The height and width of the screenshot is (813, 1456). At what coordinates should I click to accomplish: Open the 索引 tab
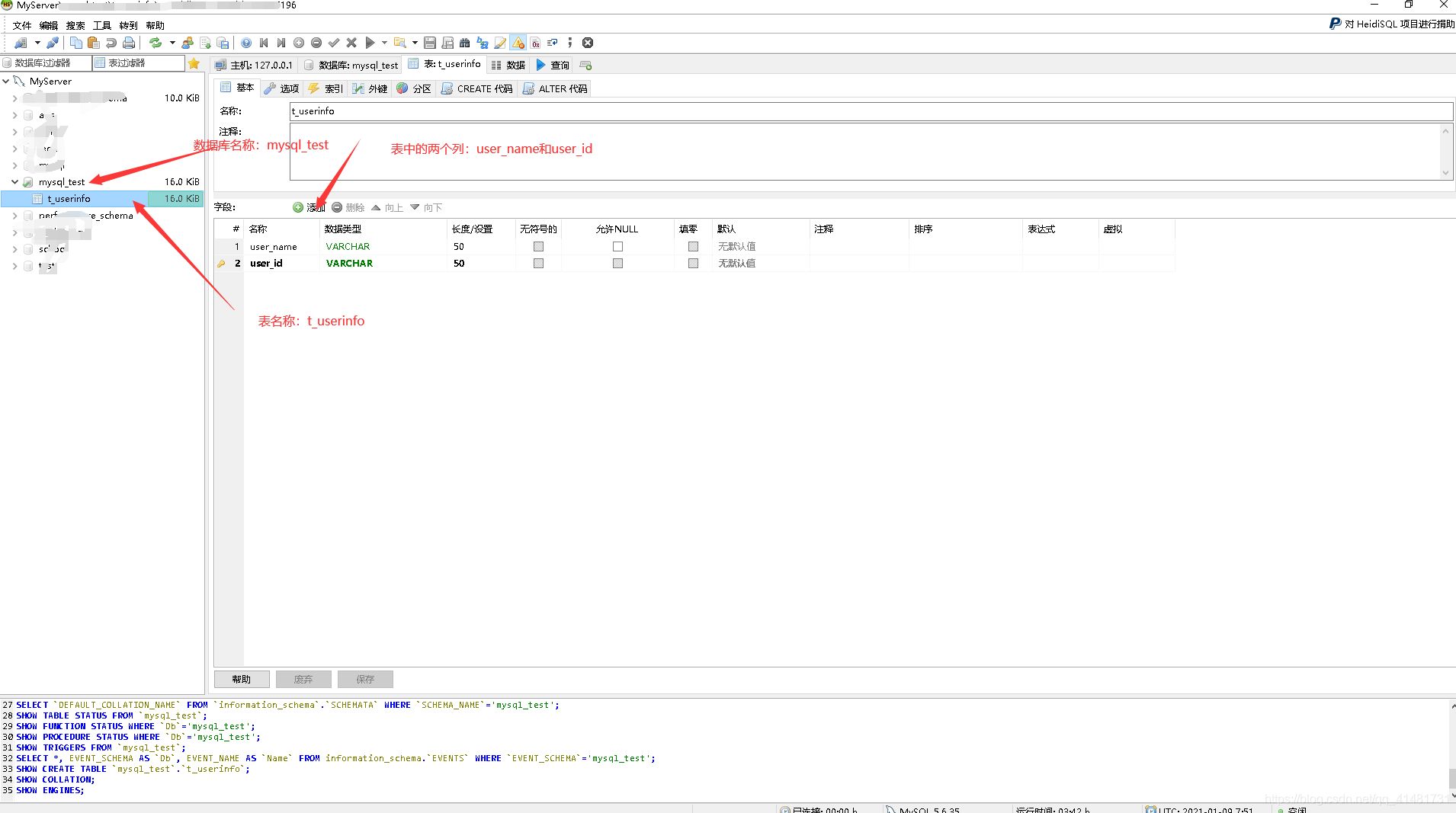tap(326, 88)
